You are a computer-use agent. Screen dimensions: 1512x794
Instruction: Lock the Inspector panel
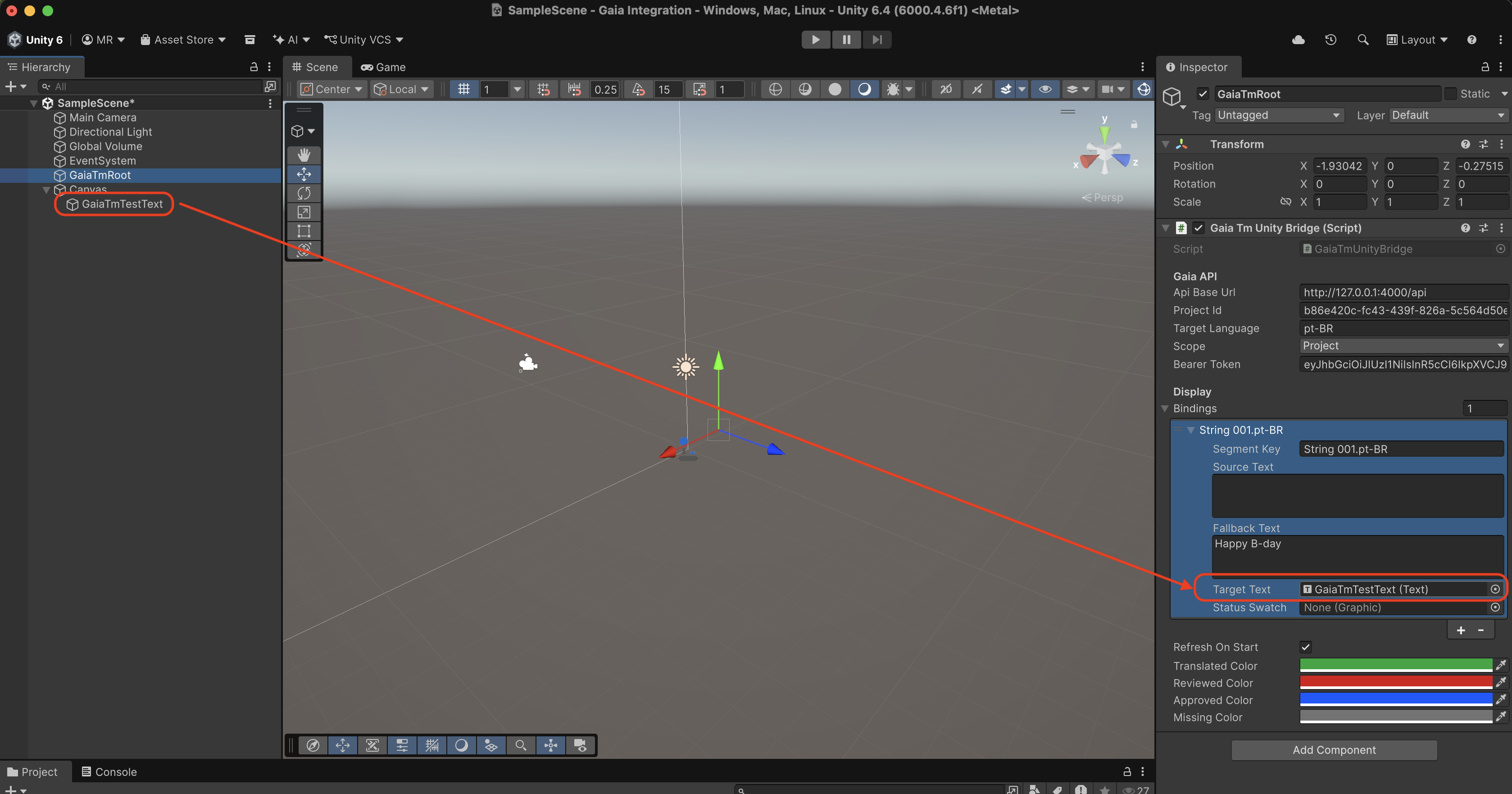tap(1485, 67)
